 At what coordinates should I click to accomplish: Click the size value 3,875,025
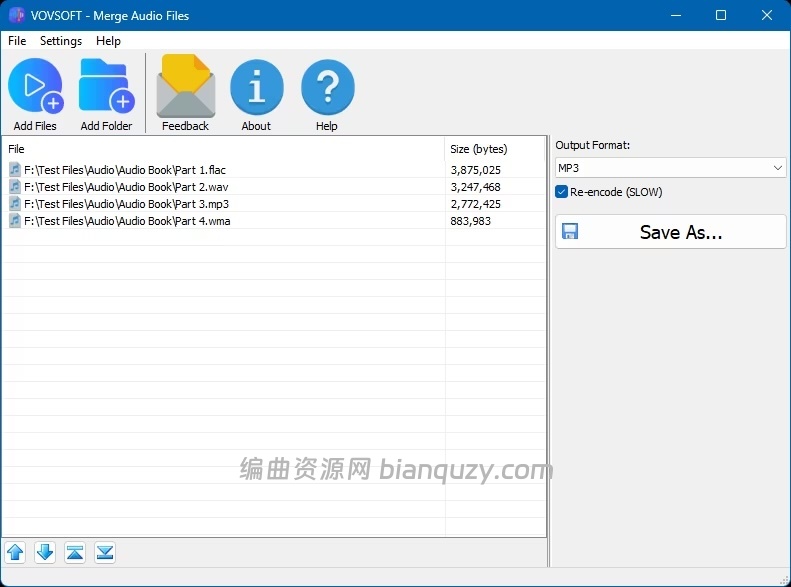pos(476,170)
